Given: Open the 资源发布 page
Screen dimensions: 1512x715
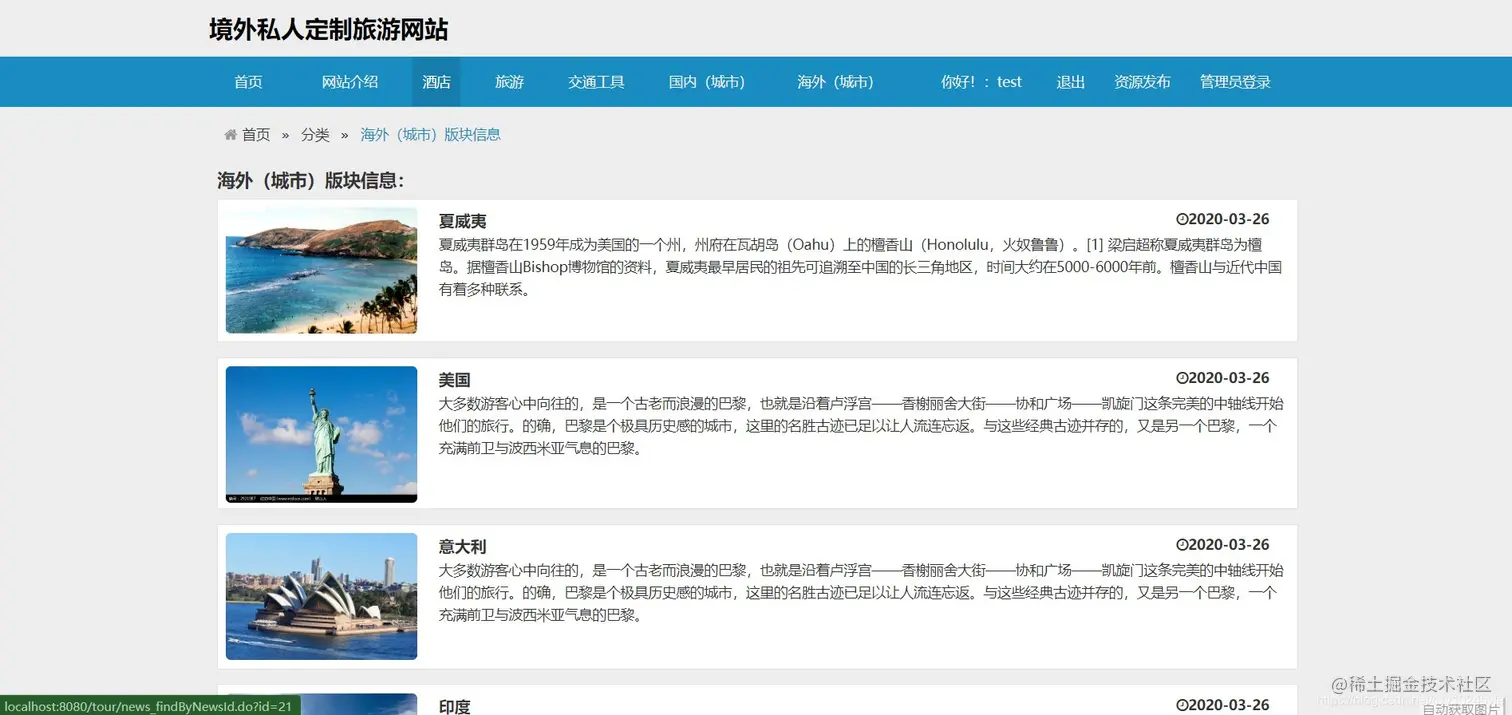Looking at the screenshot, I should [x=1142, y=82].
